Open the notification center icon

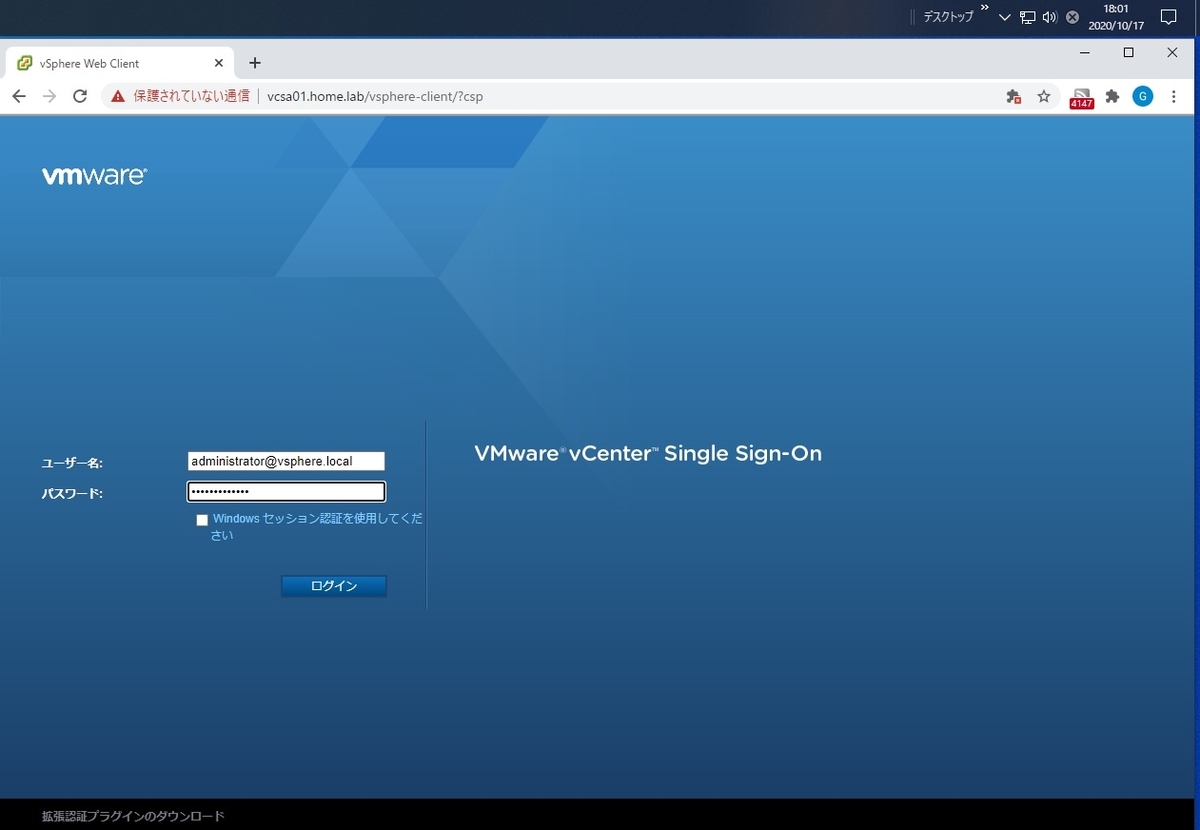[1168, 17]
